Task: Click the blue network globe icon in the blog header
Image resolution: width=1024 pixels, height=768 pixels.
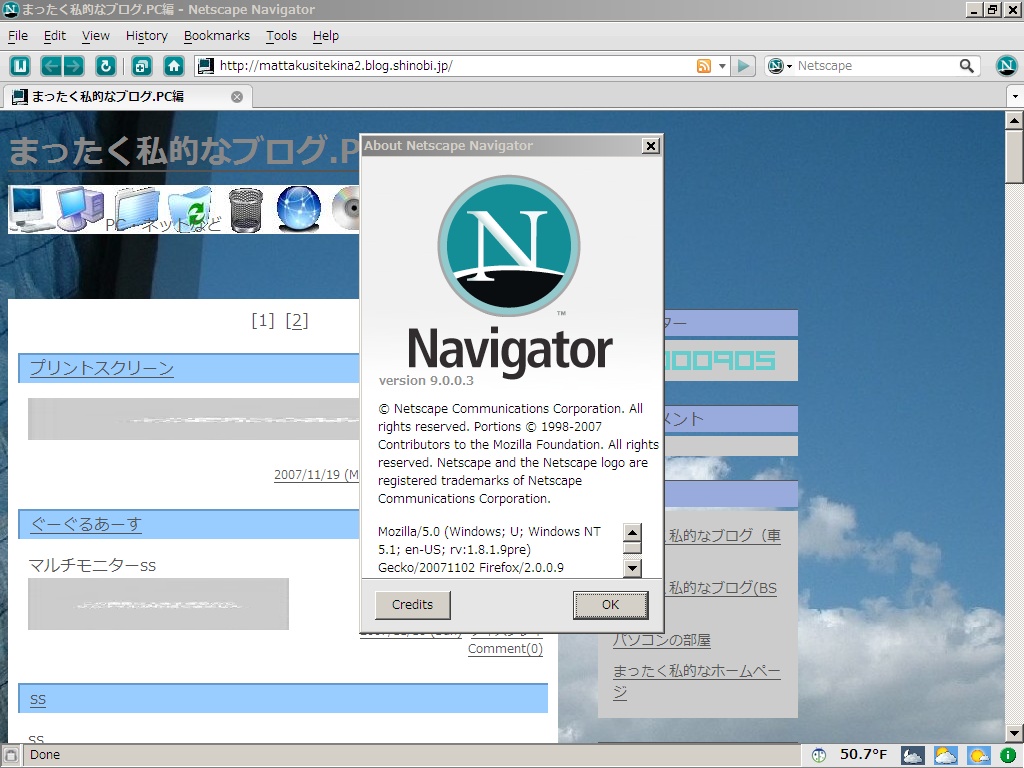Action: (x=298, y=209)
